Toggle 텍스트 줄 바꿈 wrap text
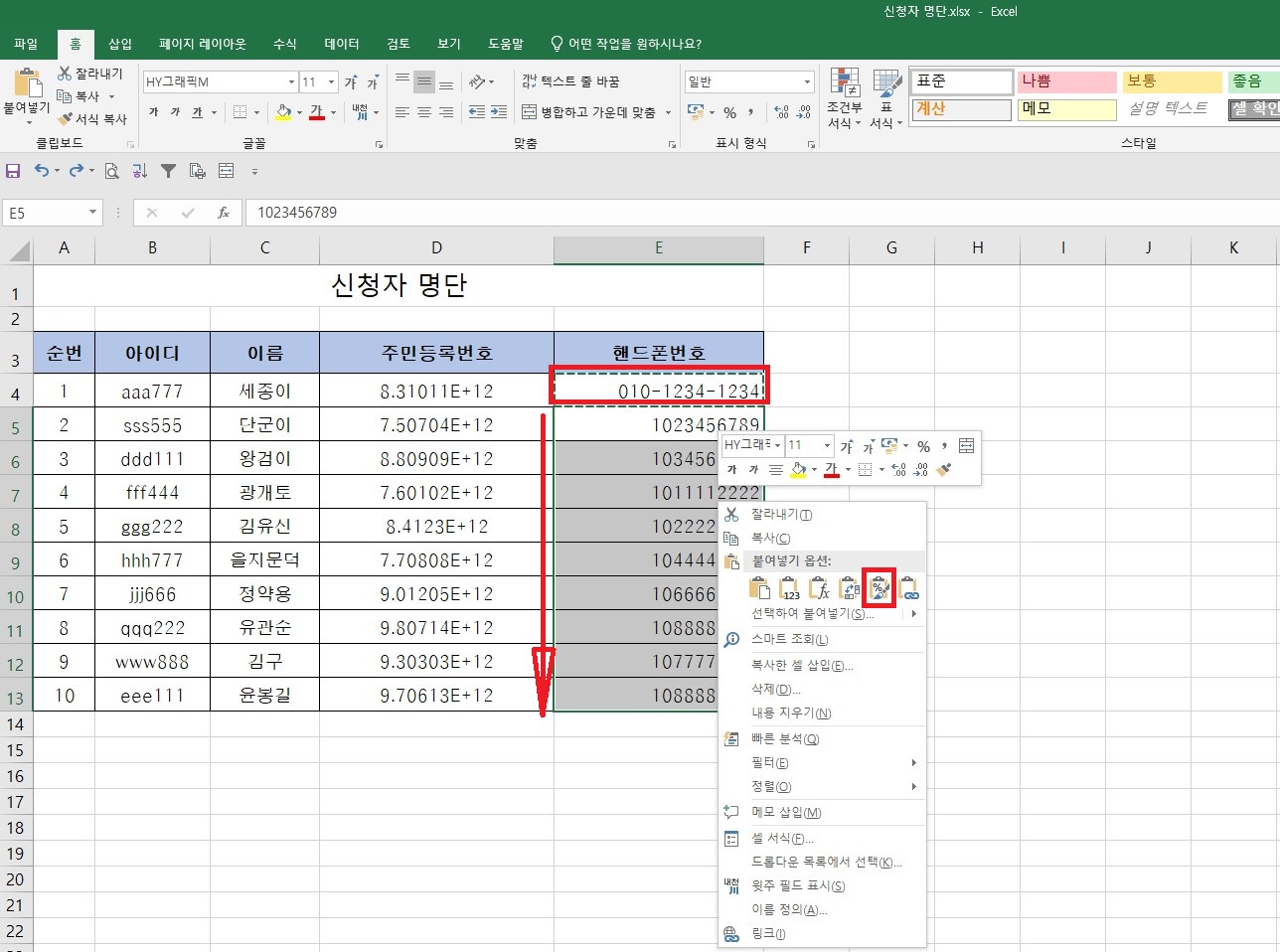The height and width of the screenshot is (952, 1280). [570, 81]
